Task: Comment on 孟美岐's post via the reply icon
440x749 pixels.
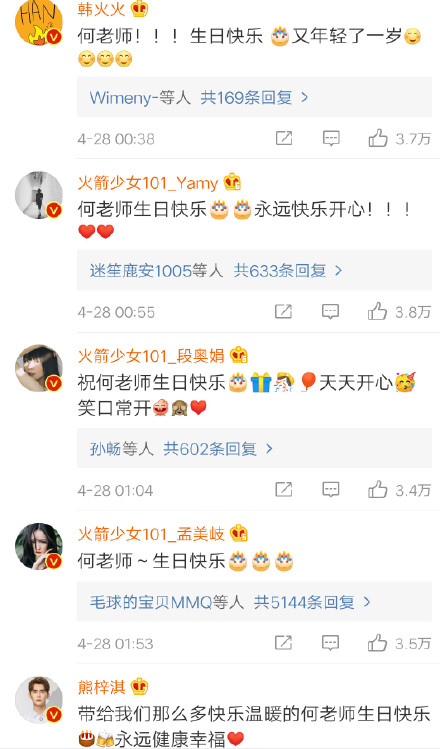Action: pyautogui.click(x=331, y=643)
